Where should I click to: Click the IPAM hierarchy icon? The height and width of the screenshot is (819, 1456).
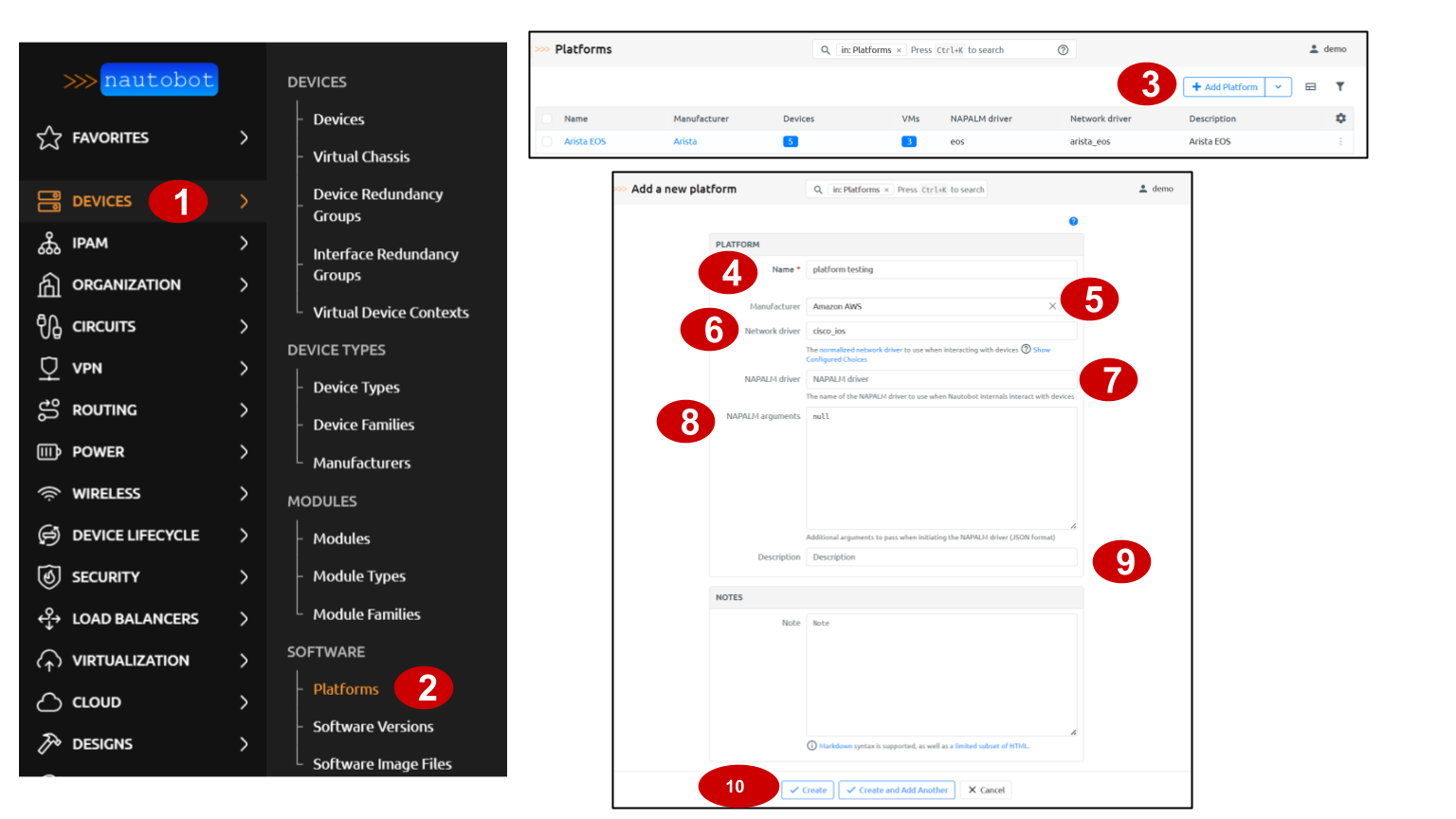(x=49, y=244)
